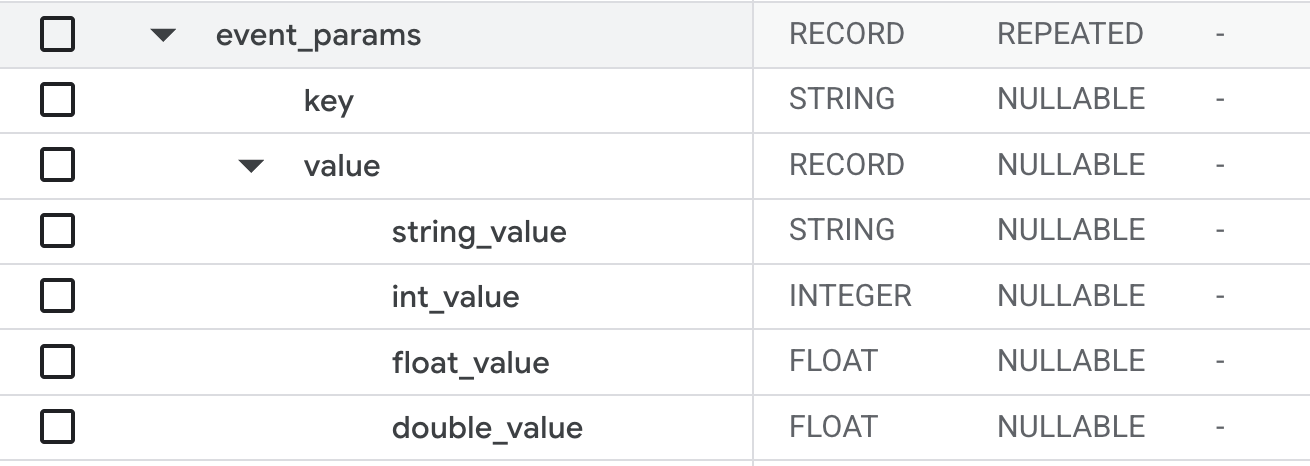This screenshot has width=1310, height=466.
Task: Check the int_value row checkbox
Action: [57, 297]
